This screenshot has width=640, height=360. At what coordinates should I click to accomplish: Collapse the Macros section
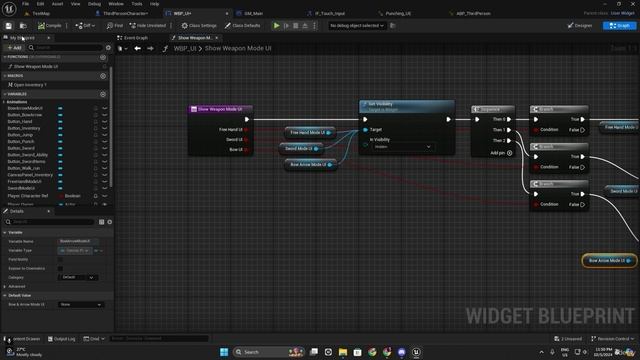(x=4, y=76)
